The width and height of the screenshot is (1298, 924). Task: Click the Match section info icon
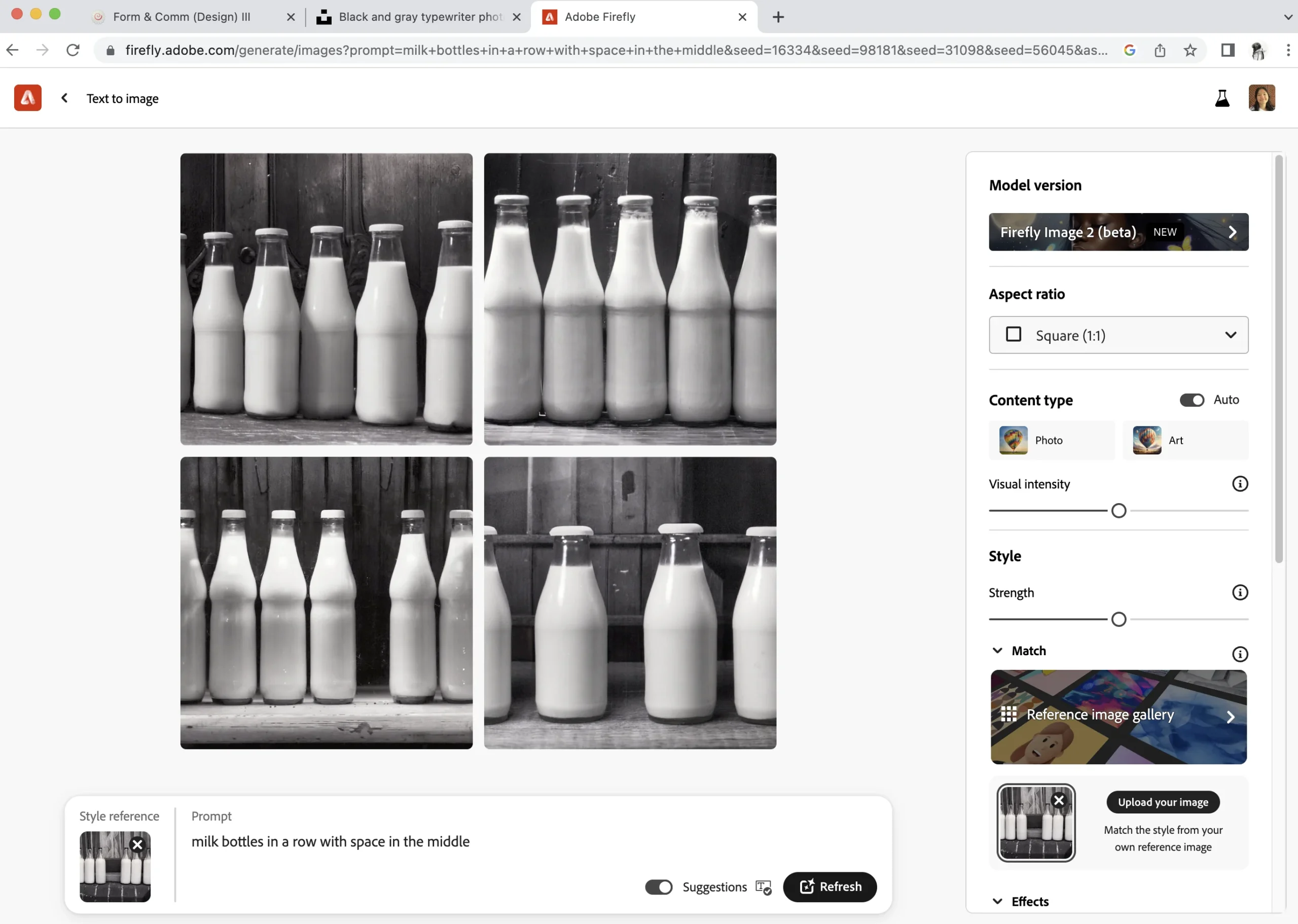(x=1239, y=654)
